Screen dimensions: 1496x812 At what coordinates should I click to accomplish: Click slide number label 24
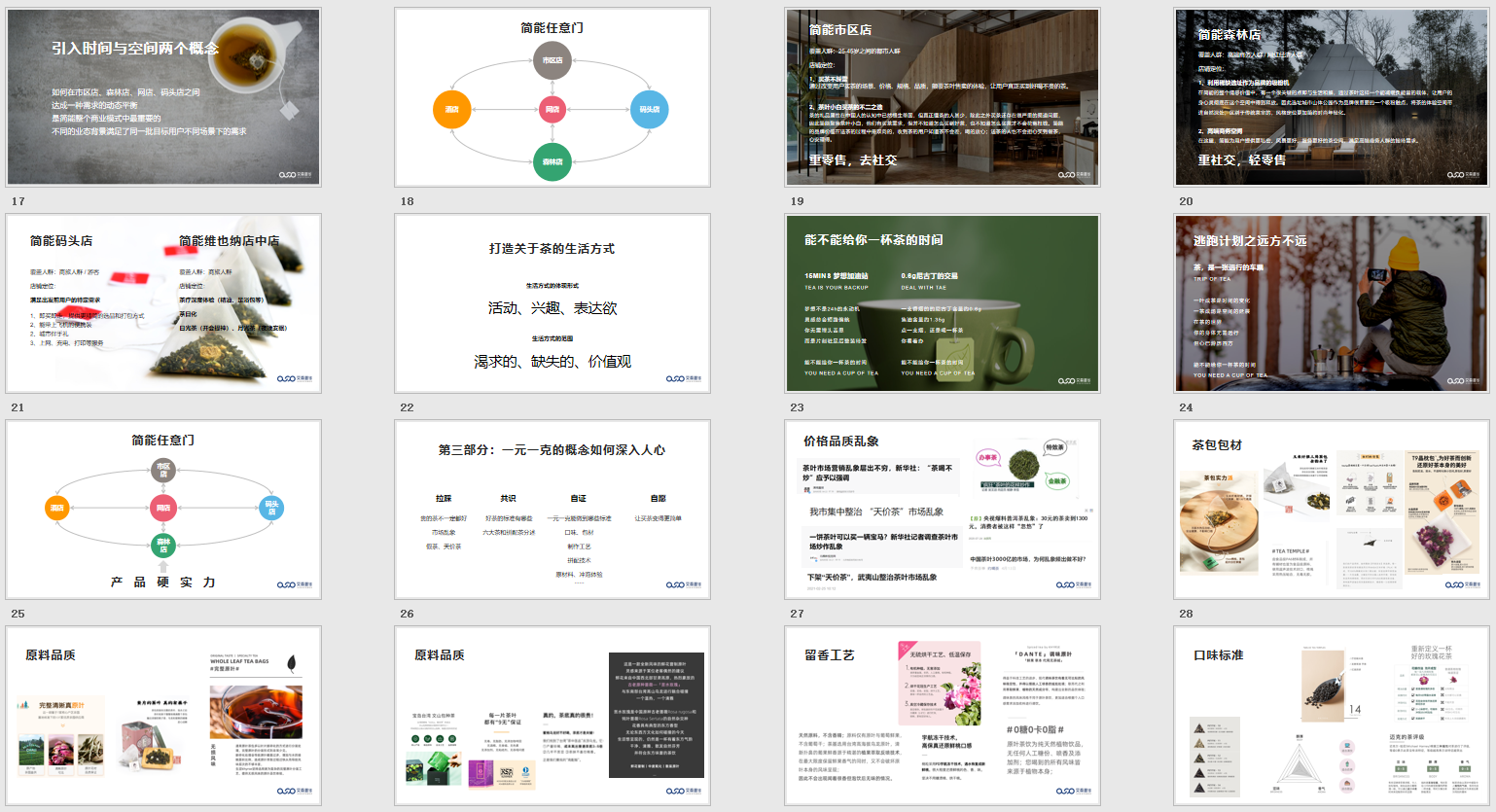[1187, 407]
